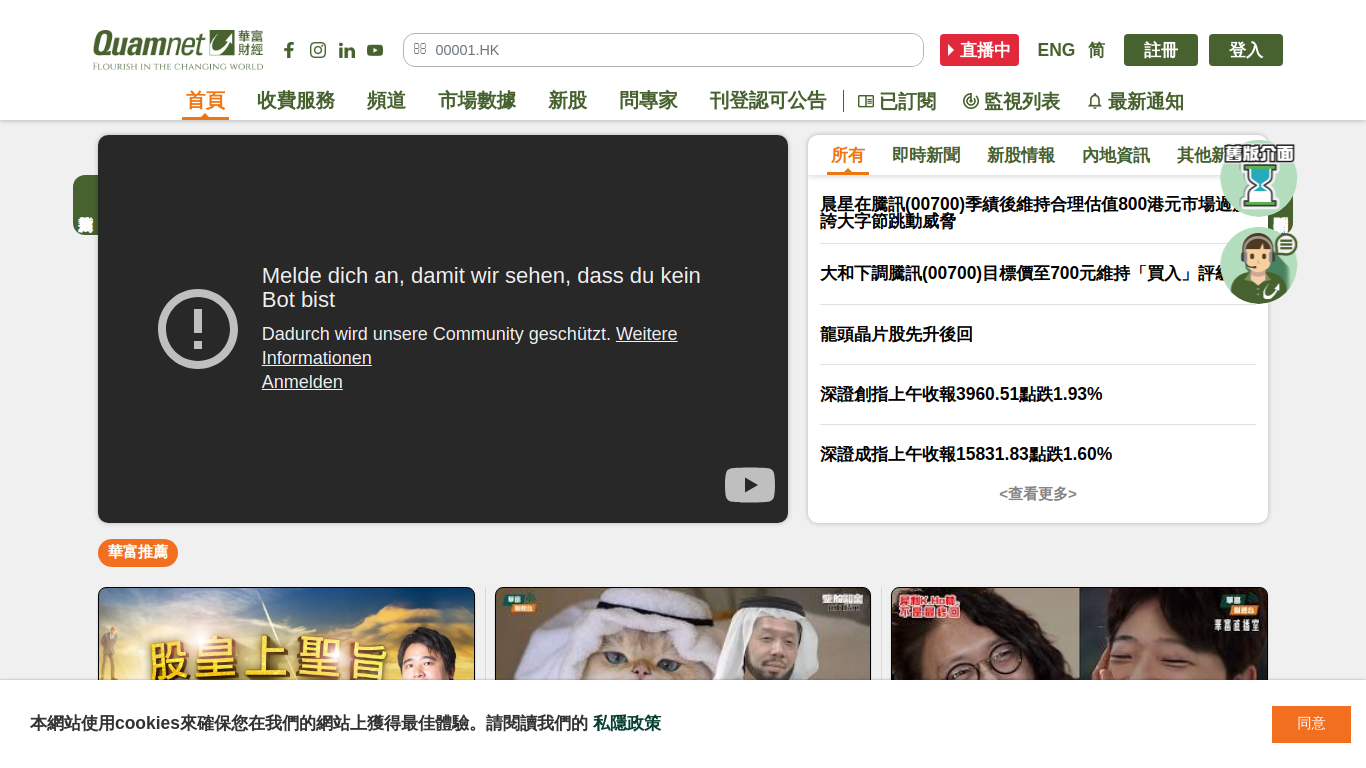The image size is (1366, 768).
Task: Open the 私隱政策 privacy policy link
Action: click(x=627, y=723)
